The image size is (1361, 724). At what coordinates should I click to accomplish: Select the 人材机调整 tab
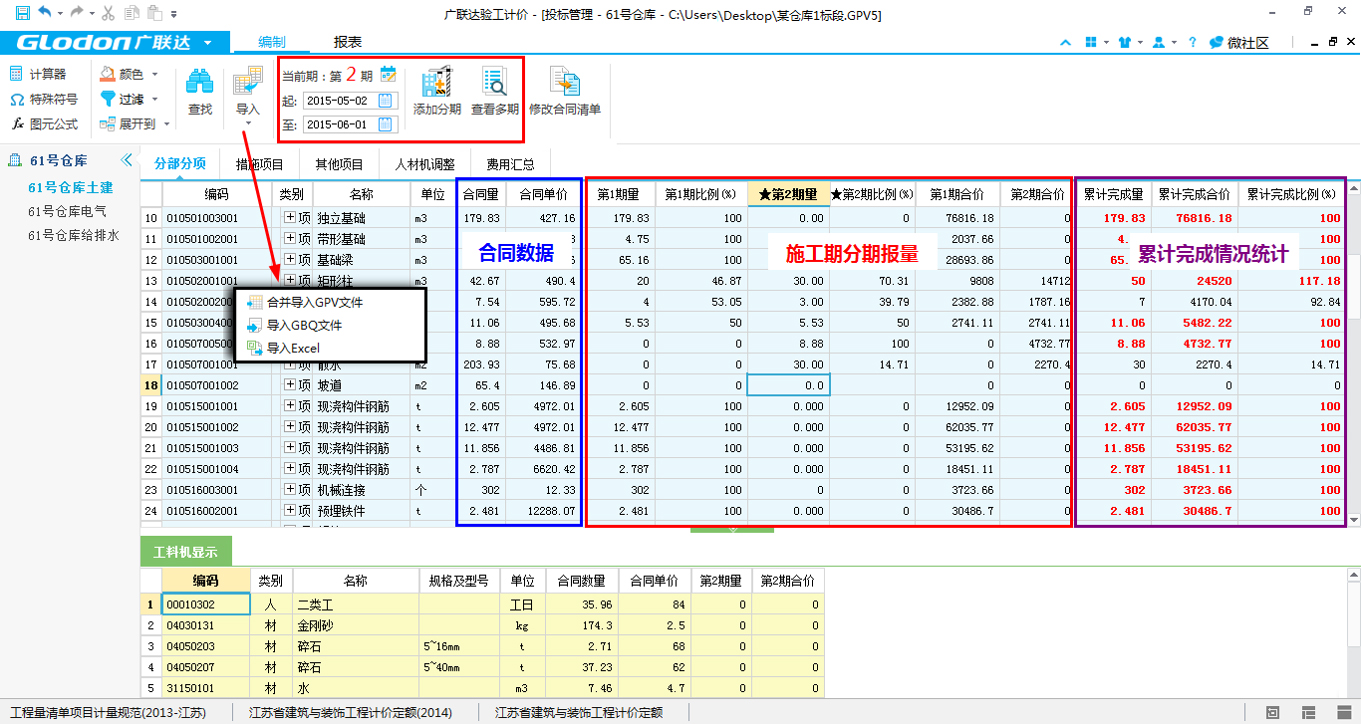click(425, 164)
